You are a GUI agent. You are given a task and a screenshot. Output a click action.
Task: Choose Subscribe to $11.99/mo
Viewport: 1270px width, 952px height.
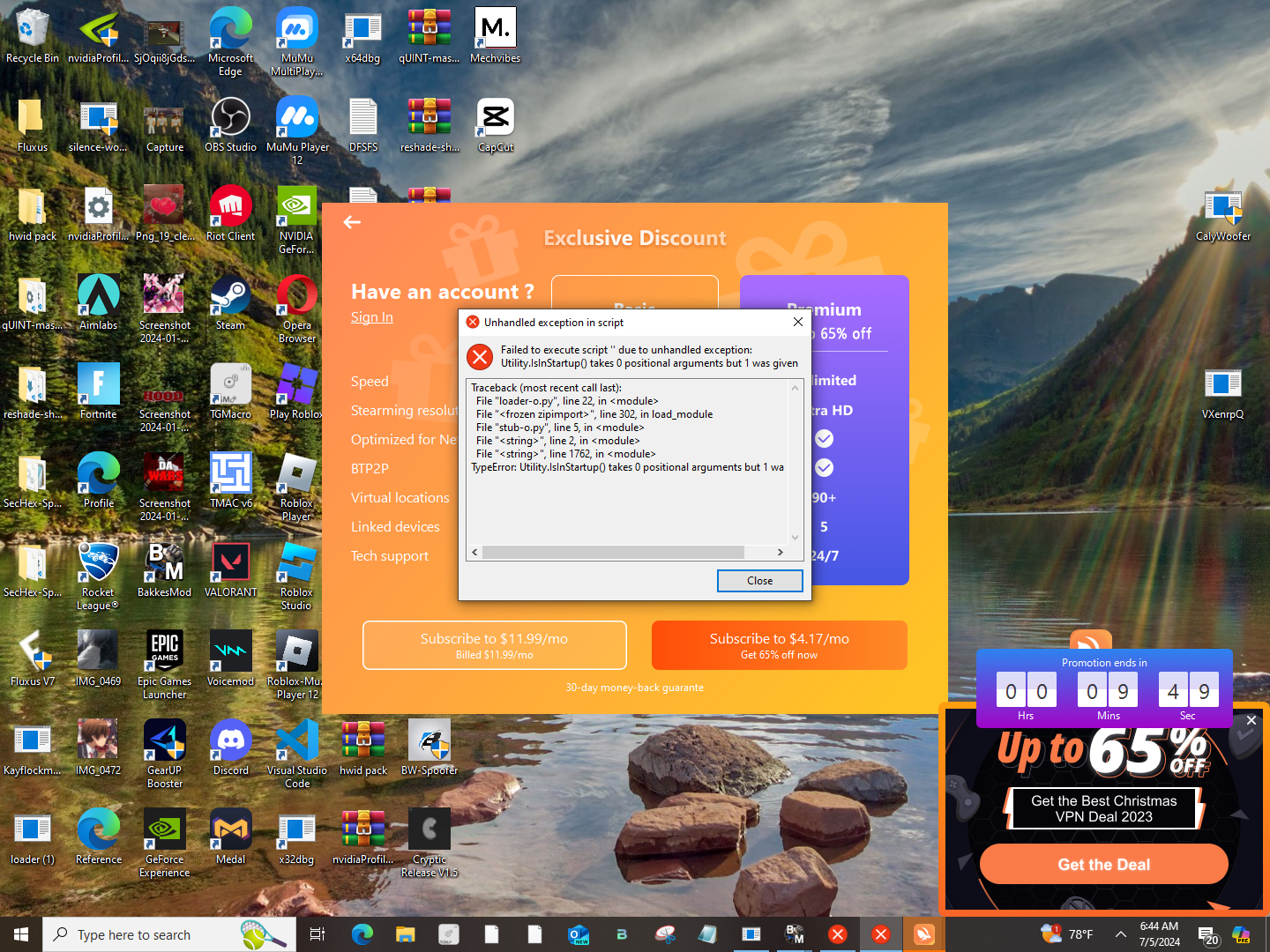pyautogui.click(x=494, y=645)
